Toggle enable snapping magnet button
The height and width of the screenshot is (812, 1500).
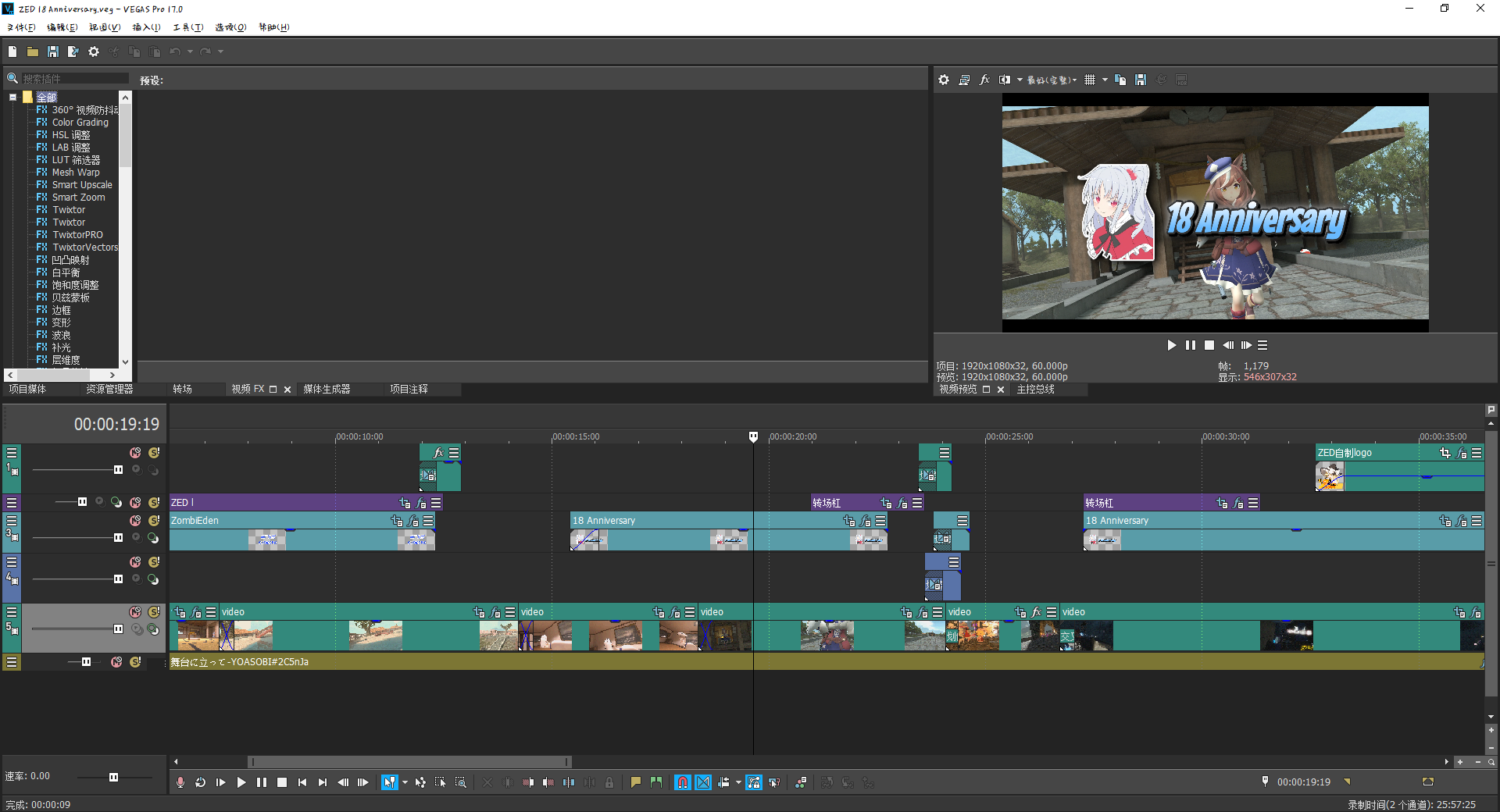tap(683, 782)
